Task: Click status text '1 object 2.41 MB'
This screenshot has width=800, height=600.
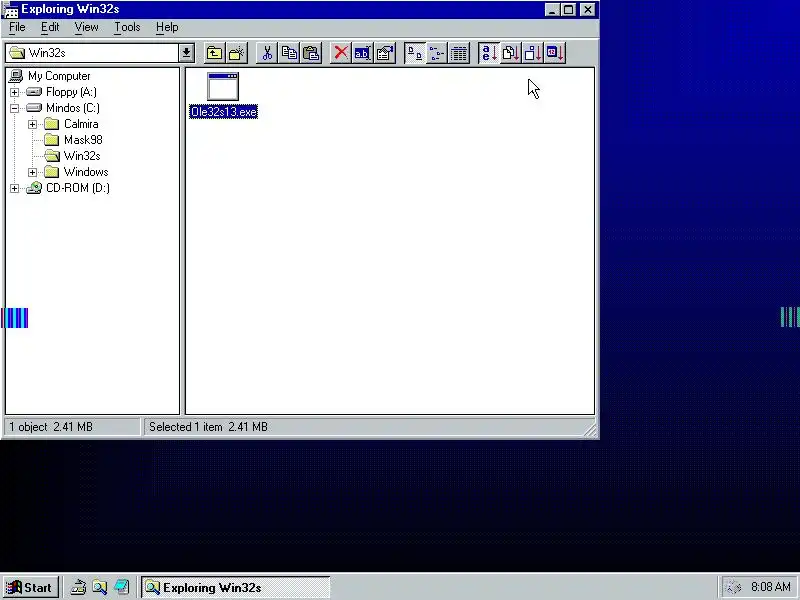Action: click(51, 427)
